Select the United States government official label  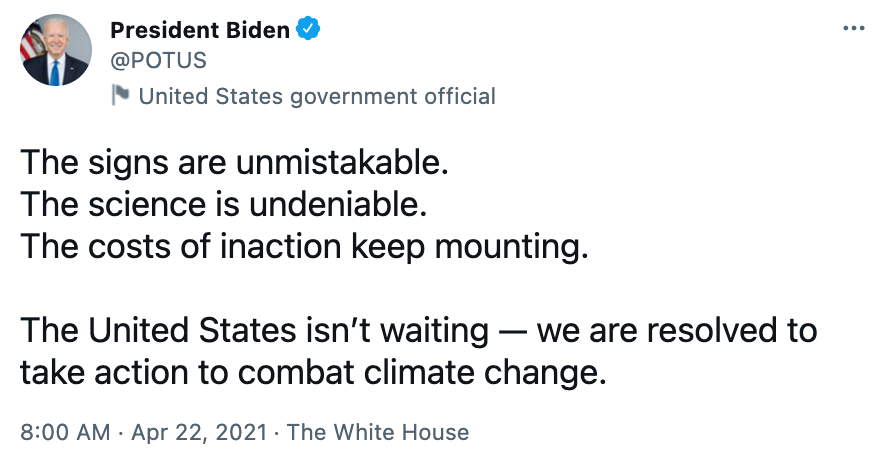point(317,96)
